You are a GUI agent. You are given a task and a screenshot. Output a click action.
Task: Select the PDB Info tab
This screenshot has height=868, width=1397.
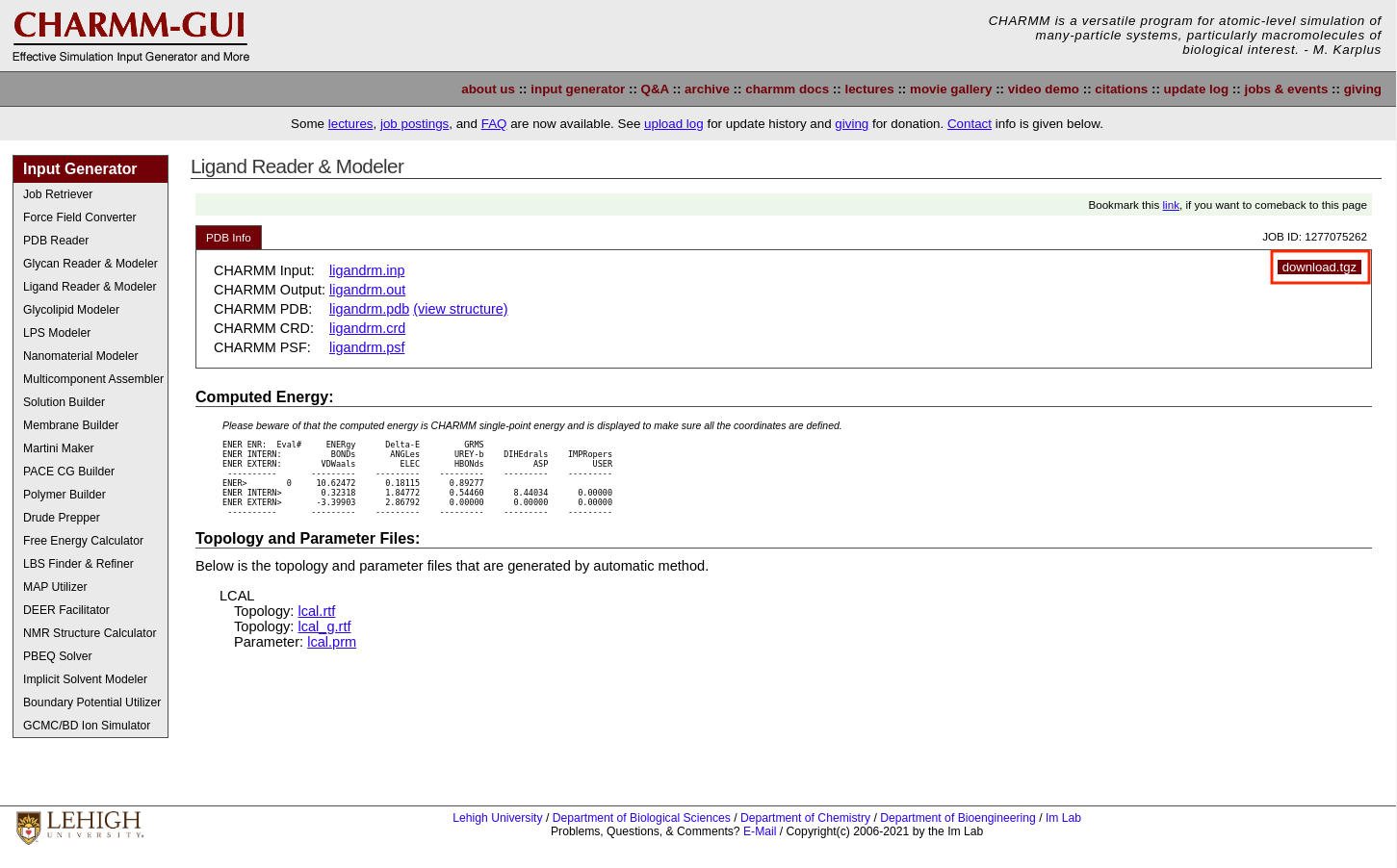pos(228,238)
